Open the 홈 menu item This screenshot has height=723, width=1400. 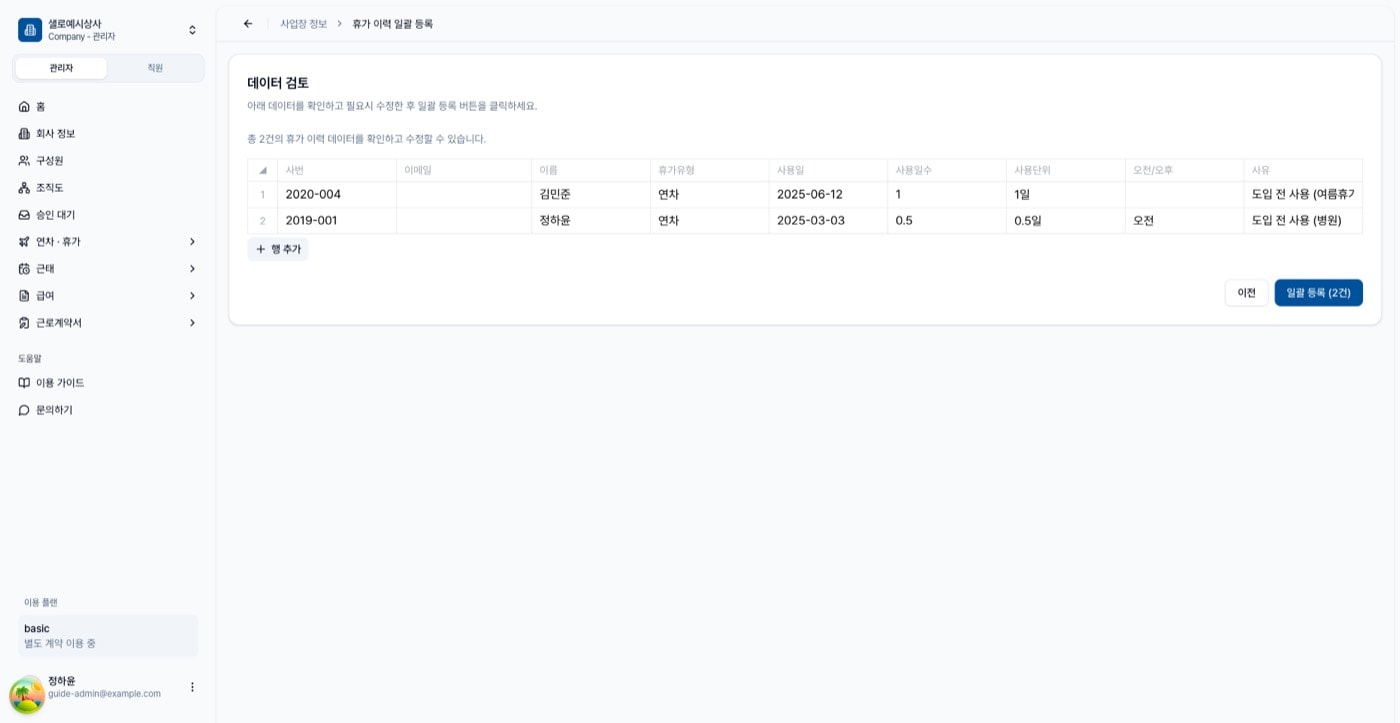tap(108, 106)
